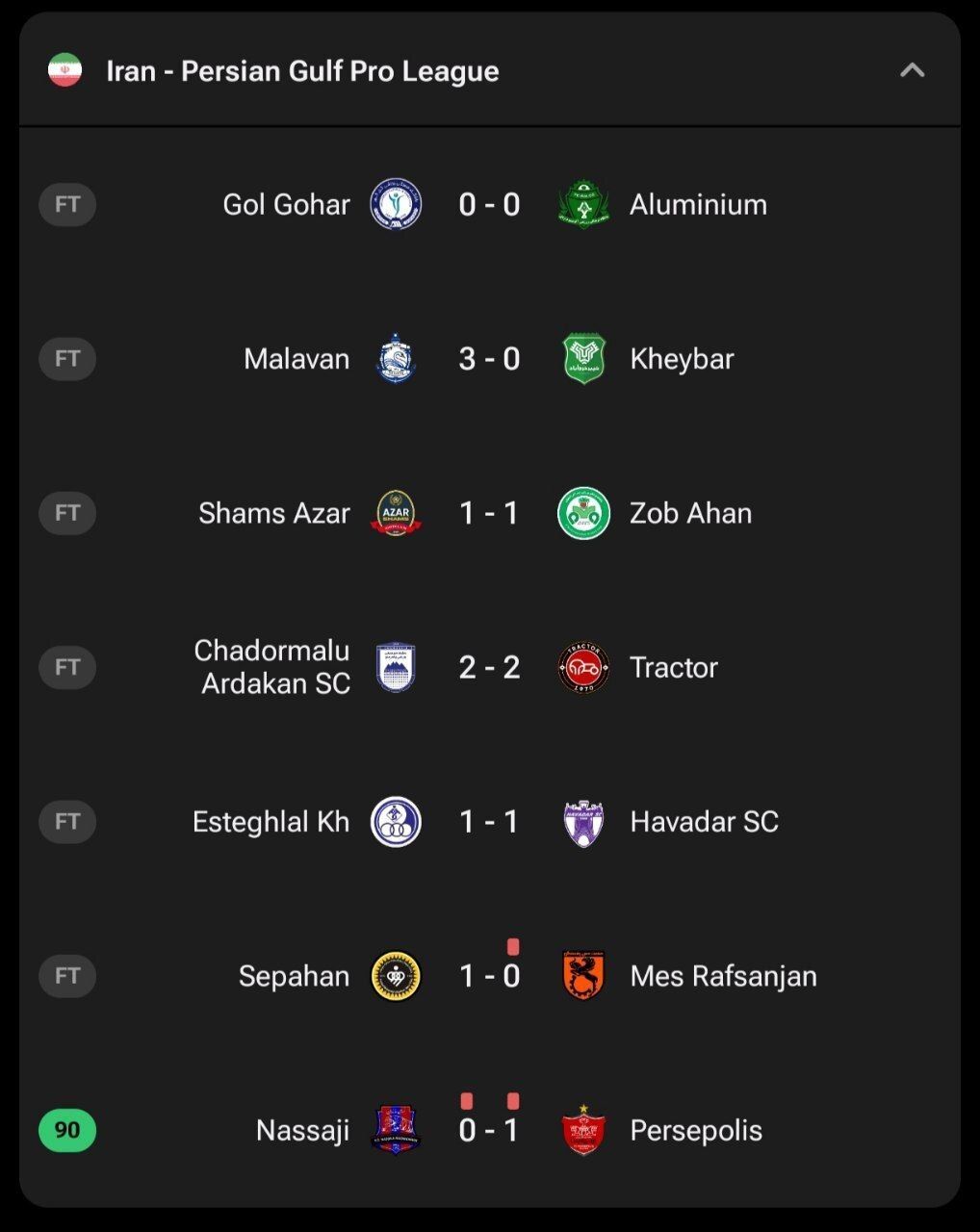
Task: Open the Chadormalu 2 - 2 Tractor score
Action: (489, 667)
